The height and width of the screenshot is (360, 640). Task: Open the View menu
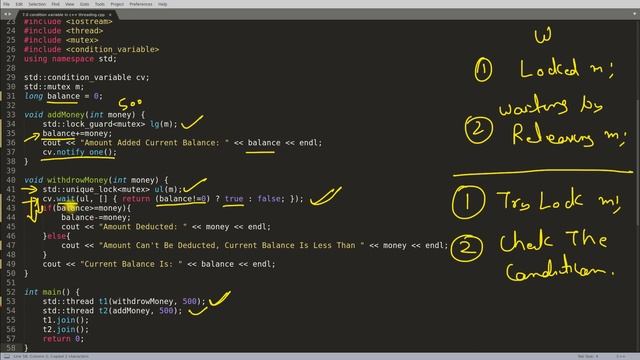(x=70, y=4)
